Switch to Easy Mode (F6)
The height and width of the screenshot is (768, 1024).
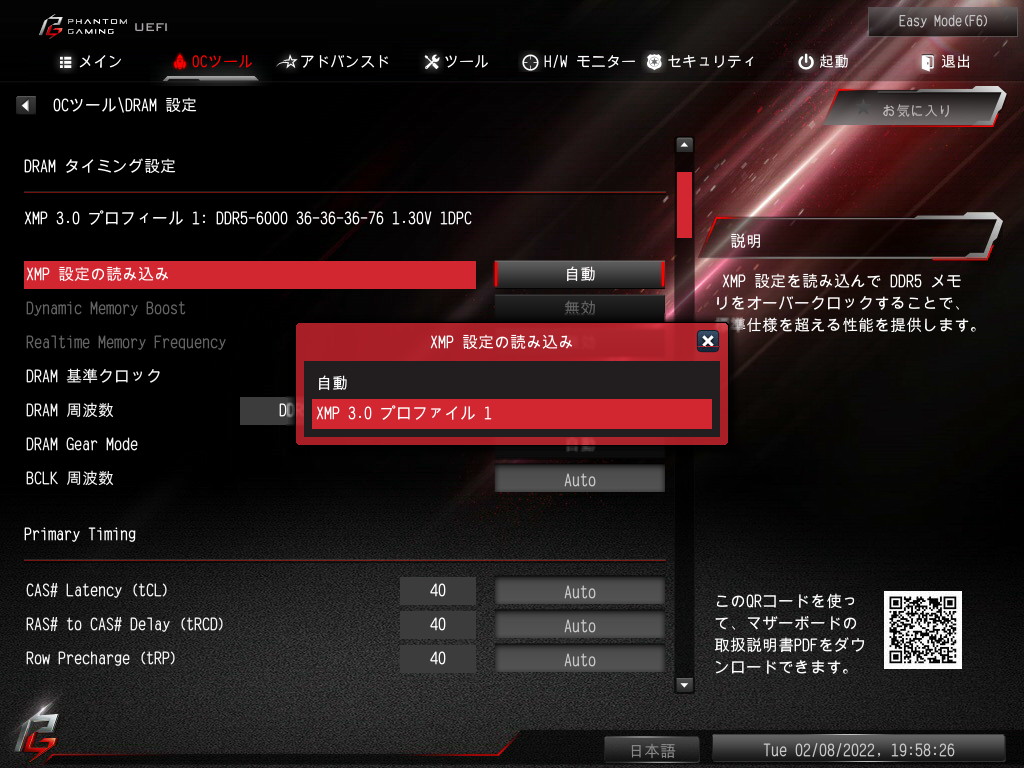[x=942, y=21]
